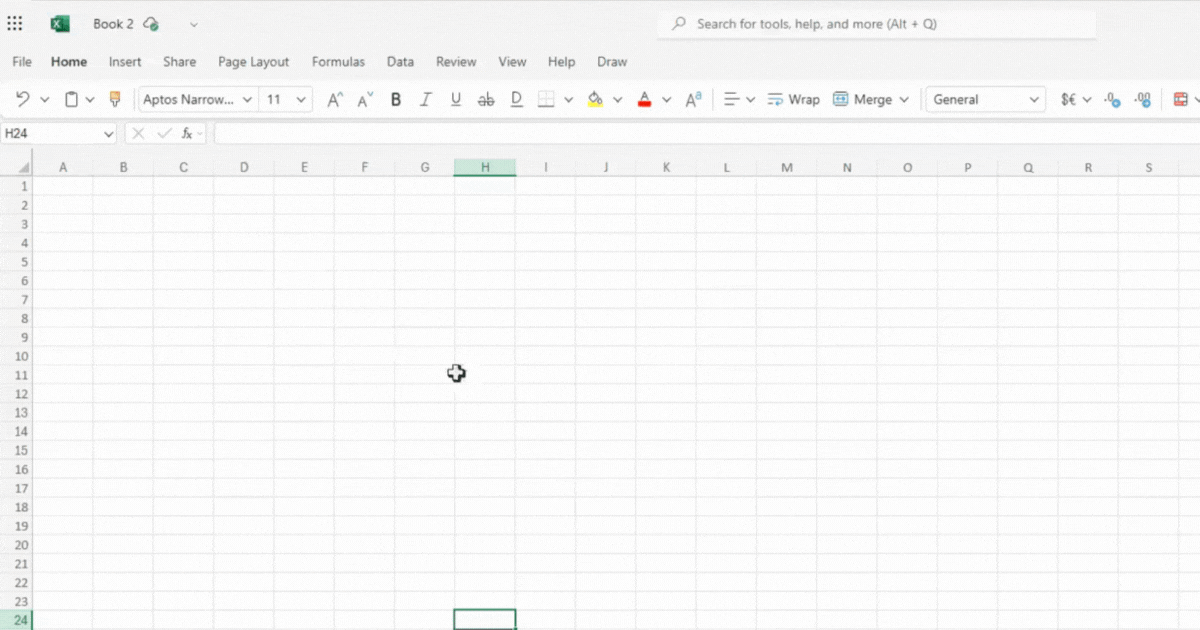This screenshot has width=1200, height=630.
Task: Expand the Merge options dropdown arrow
Action: (x=904, y=100)
